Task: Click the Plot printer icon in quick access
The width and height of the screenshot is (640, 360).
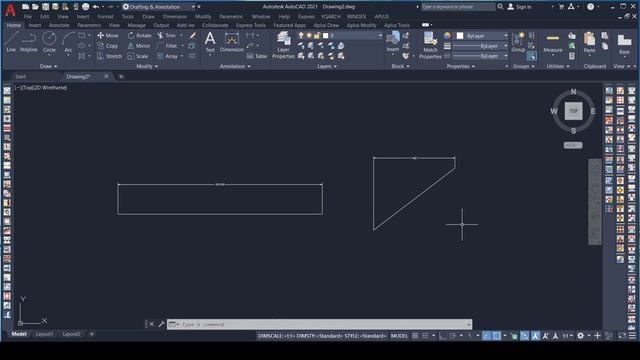Action: click(85, 7)
